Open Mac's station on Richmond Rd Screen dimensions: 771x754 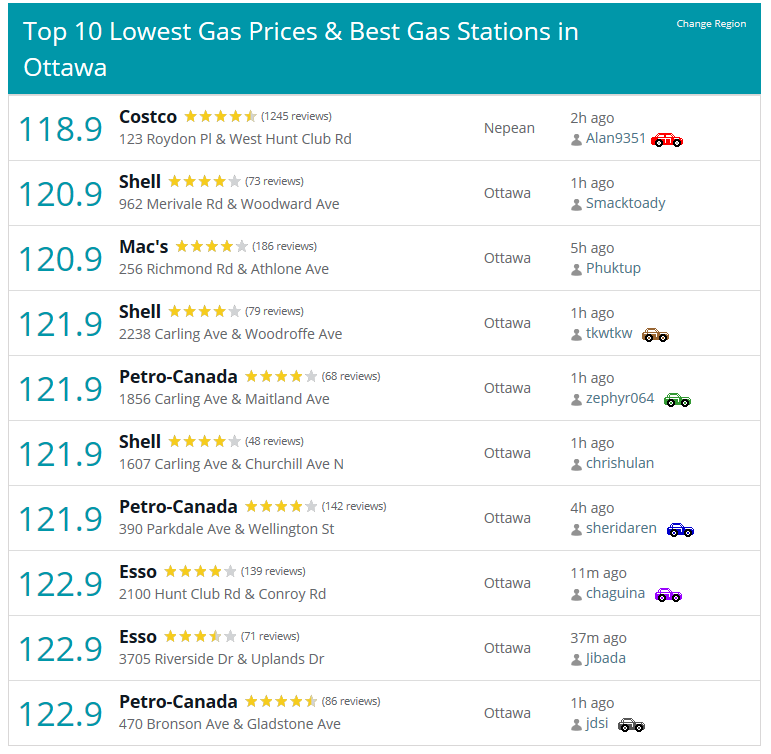tap(144, 246)
